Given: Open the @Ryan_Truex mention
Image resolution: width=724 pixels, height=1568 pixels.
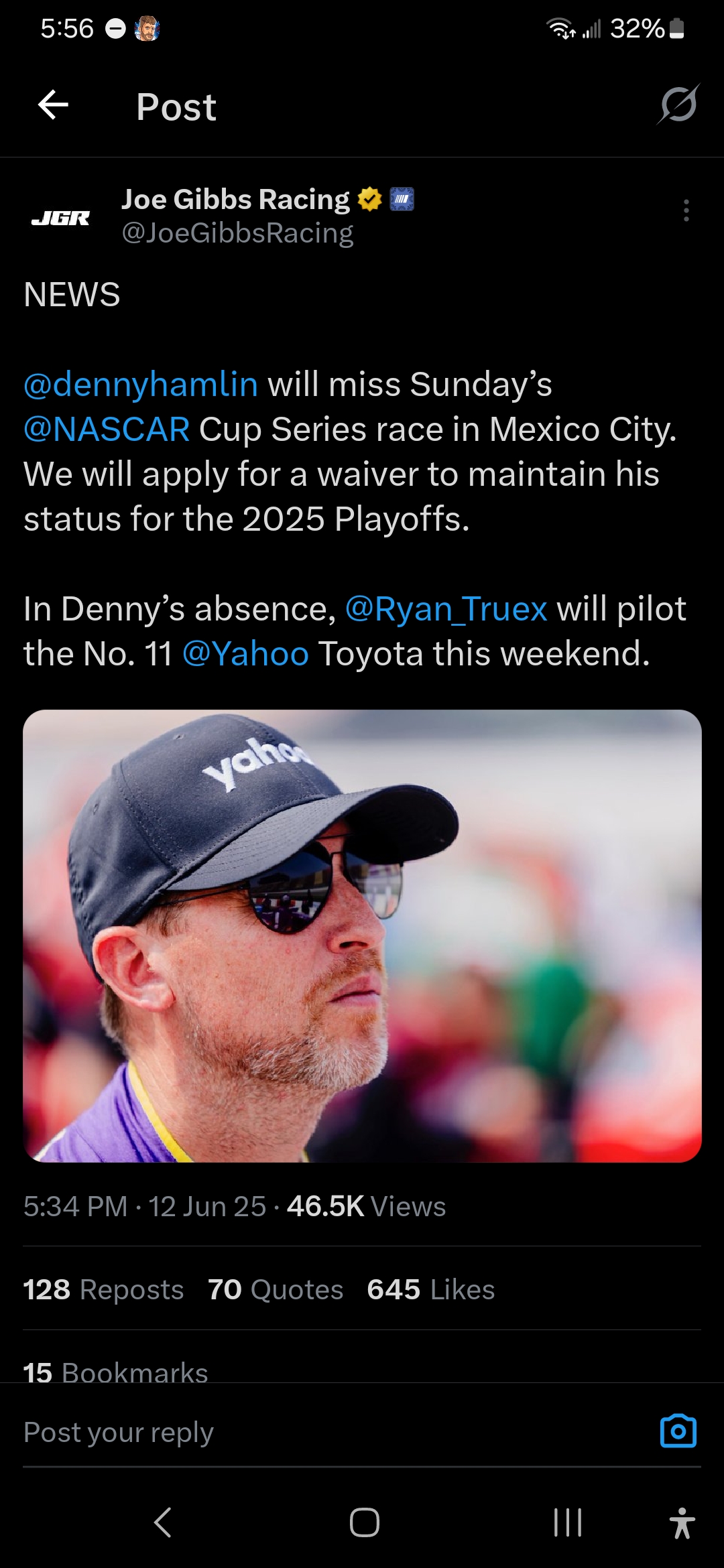Looking at the screenshot, I should [x=446, y=609].
